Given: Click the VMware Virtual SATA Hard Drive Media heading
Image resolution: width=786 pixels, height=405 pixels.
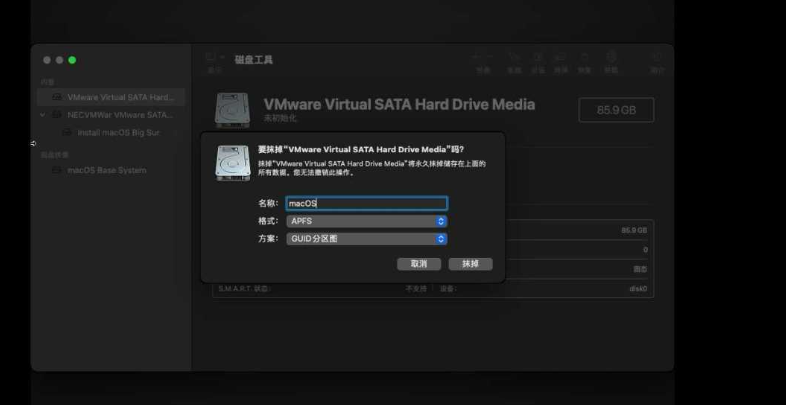Looking at the screenshot, I should point(399,105).
